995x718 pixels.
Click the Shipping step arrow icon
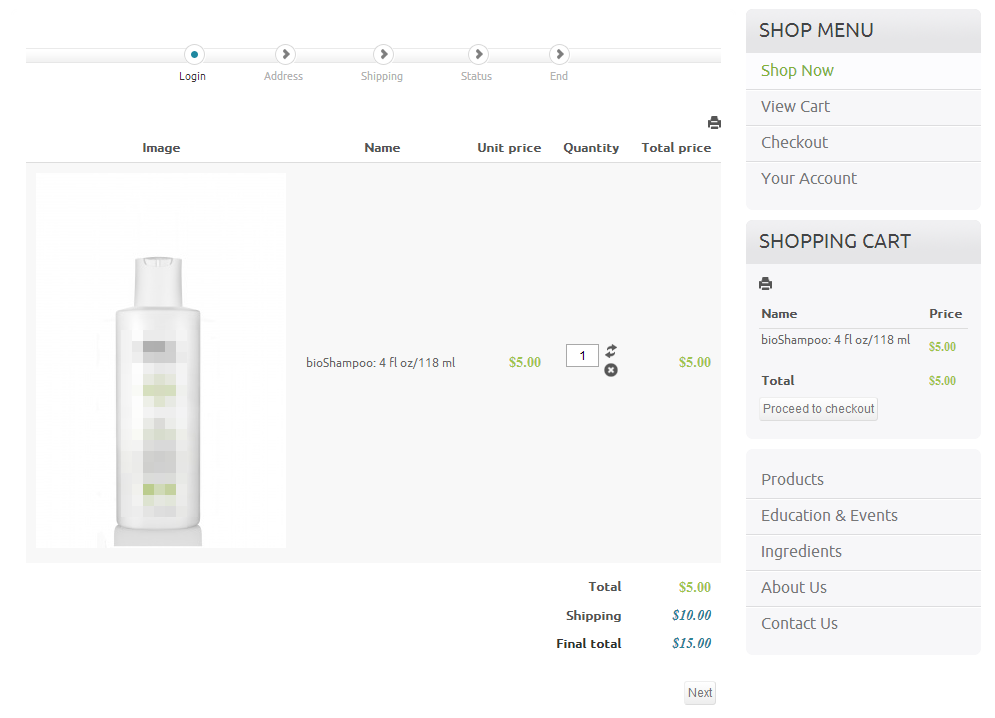click(383, 54)
